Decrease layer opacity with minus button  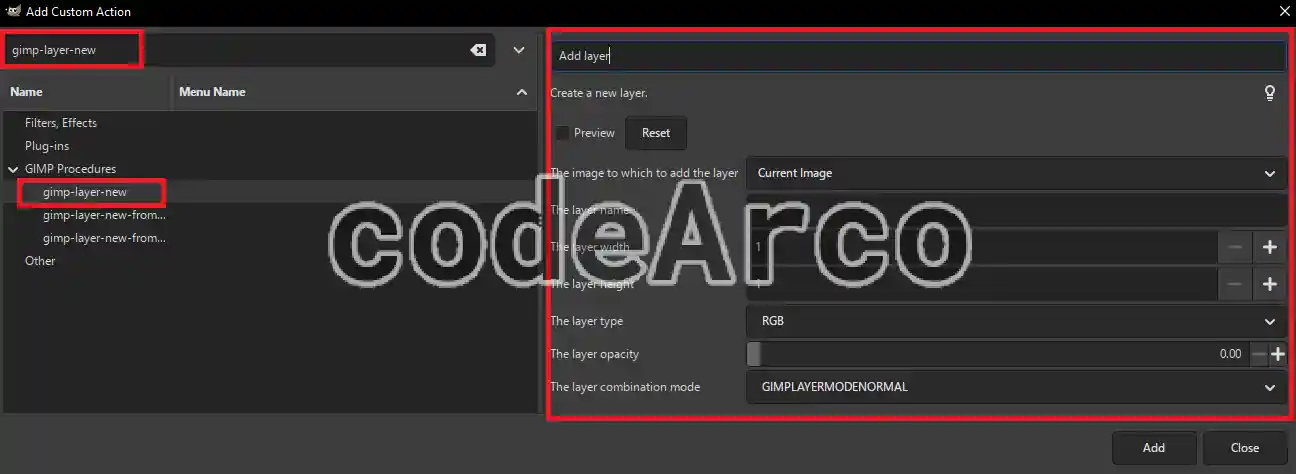click(1257, 354)
